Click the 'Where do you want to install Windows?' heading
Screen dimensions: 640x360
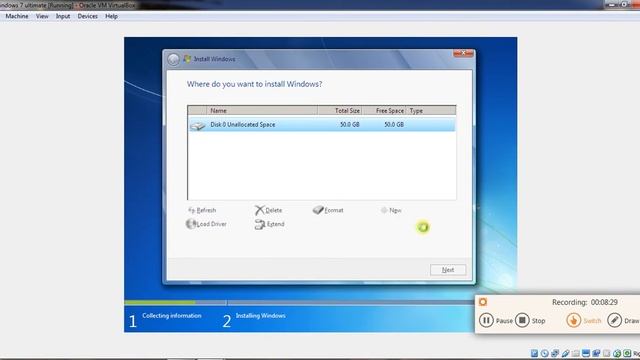254,84
